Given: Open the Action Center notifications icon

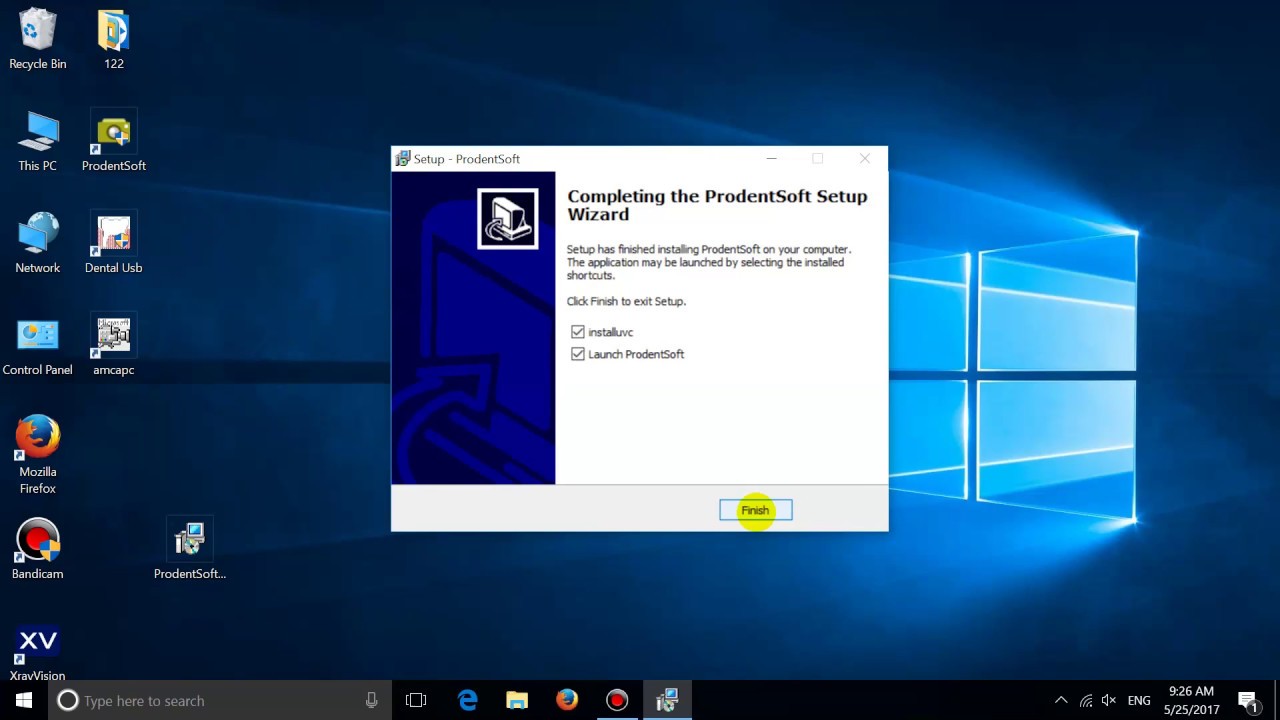Looking at the screenshot, I should [x=1247, y=701].
